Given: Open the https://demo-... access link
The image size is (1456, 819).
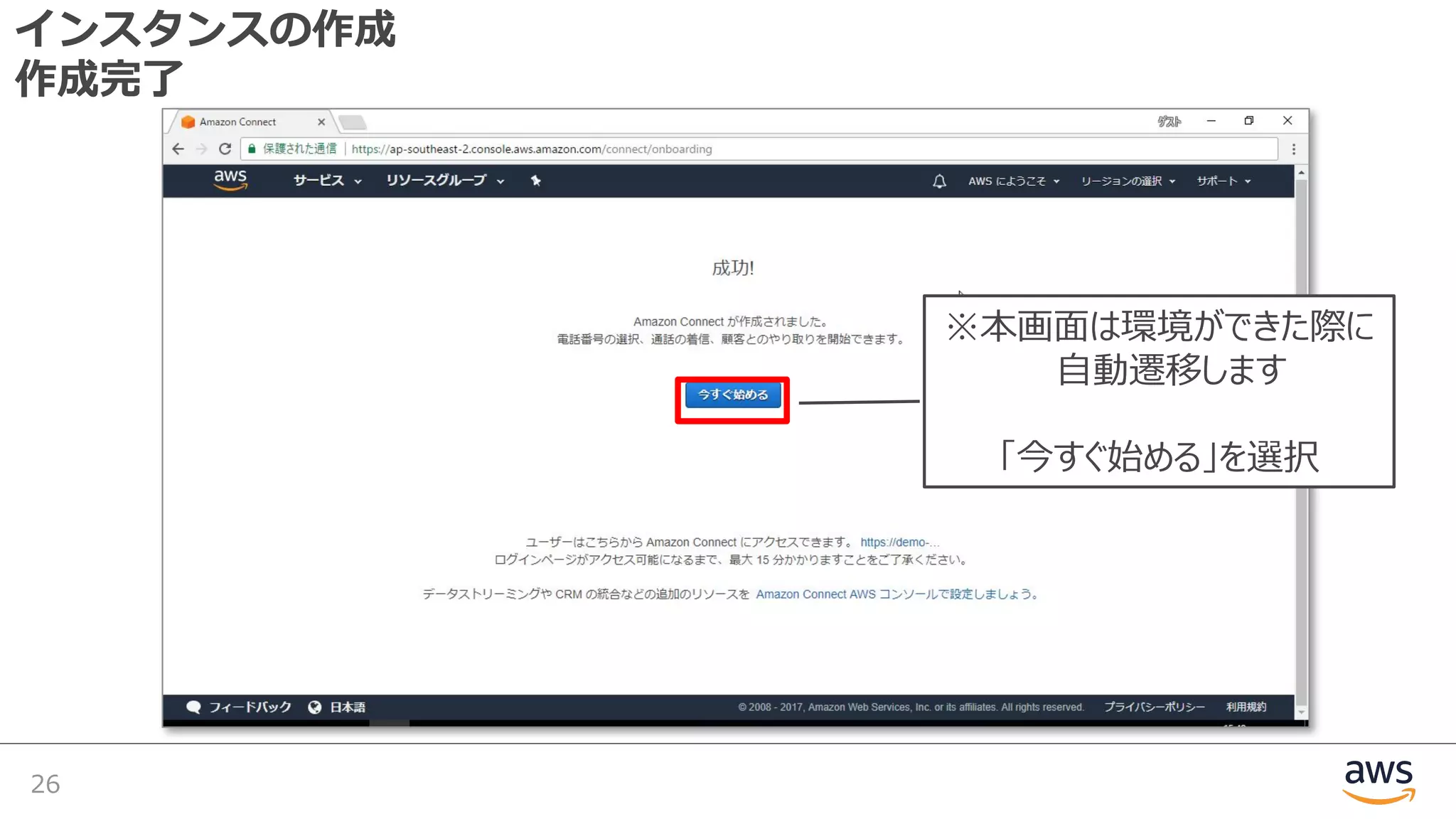Looking at the screenshot, I should (899, 542).
